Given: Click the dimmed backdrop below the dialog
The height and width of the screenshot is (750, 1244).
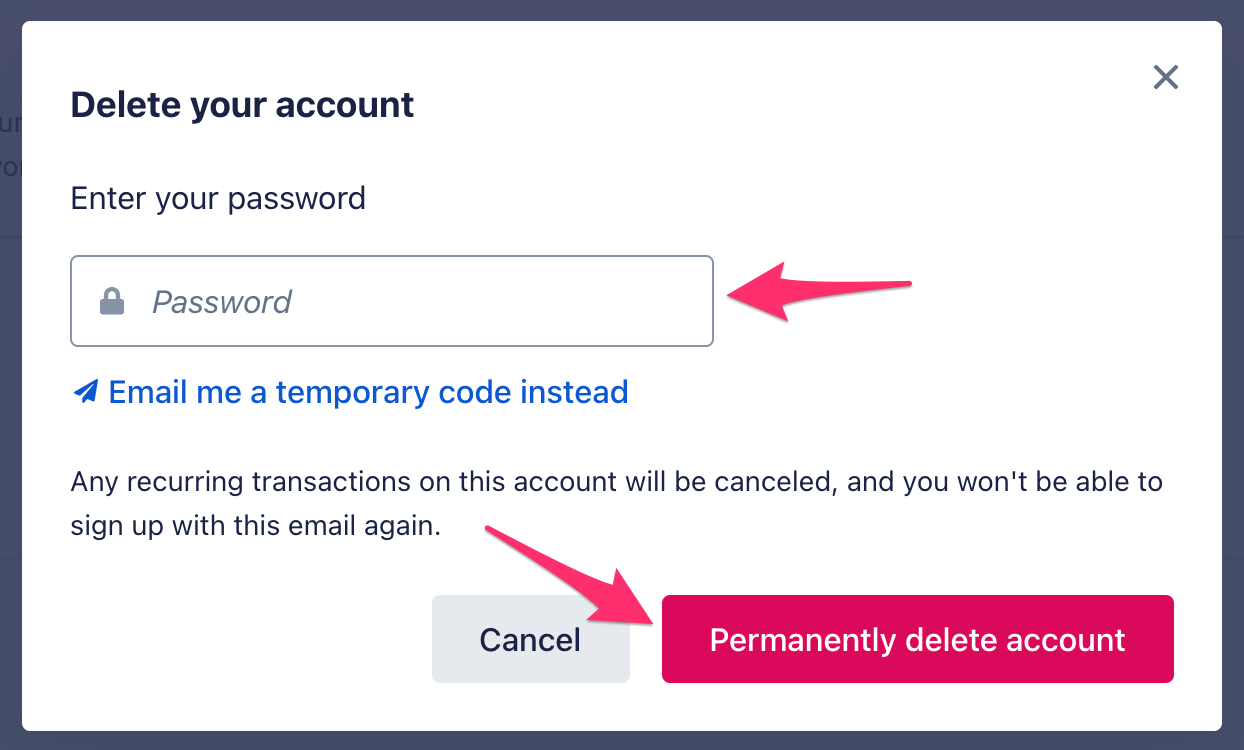Looking at the screenshot, I should click(620, 741).
